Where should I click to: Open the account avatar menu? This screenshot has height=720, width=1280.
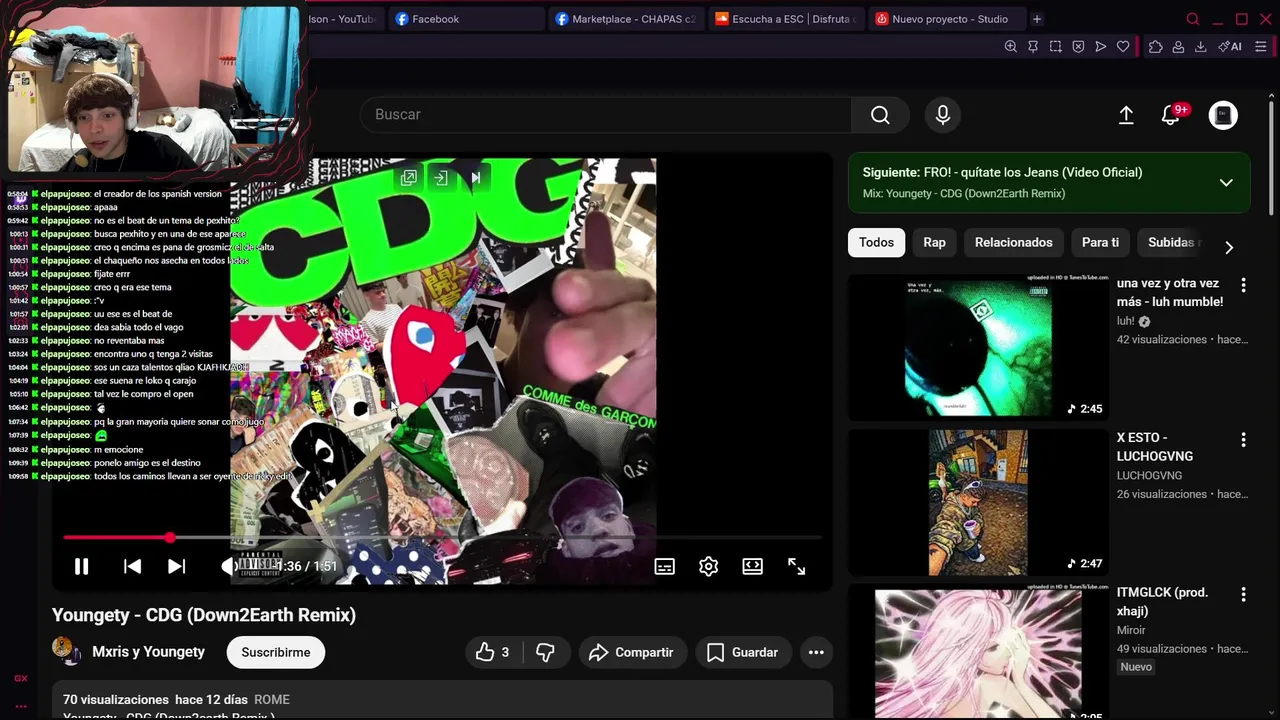(x=1223, y=115)
